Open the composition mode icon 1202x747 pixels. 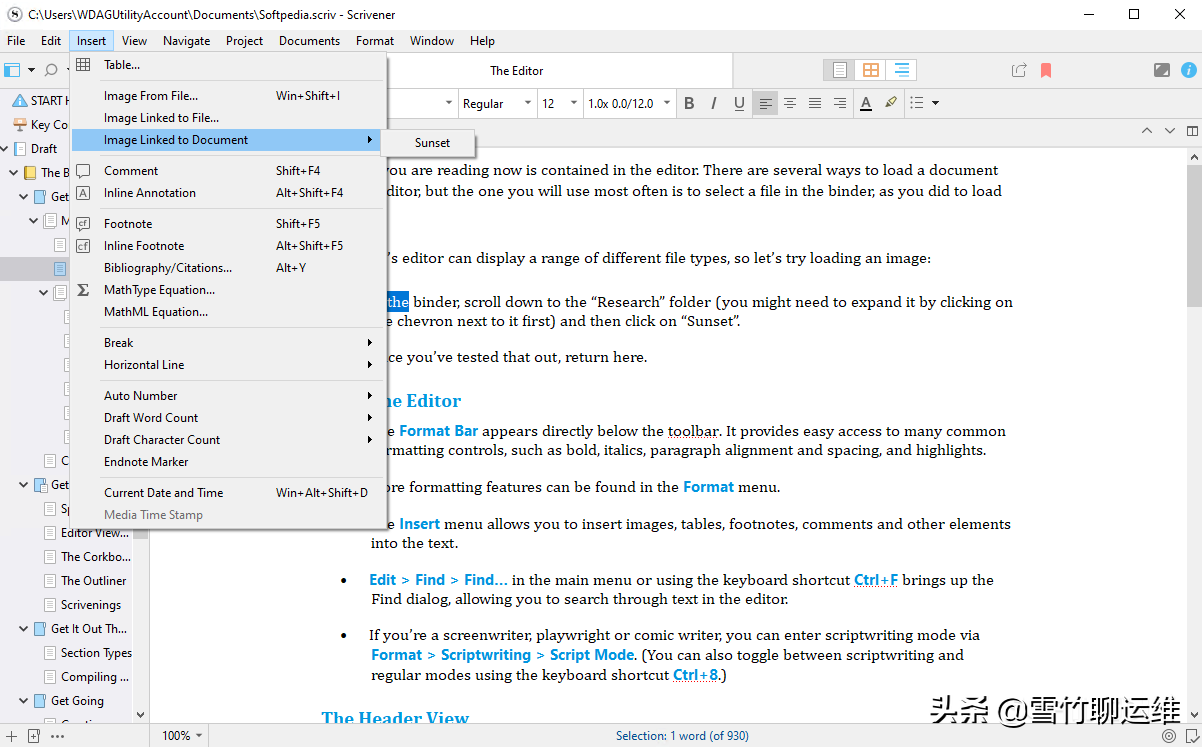tap(1162, 70)
